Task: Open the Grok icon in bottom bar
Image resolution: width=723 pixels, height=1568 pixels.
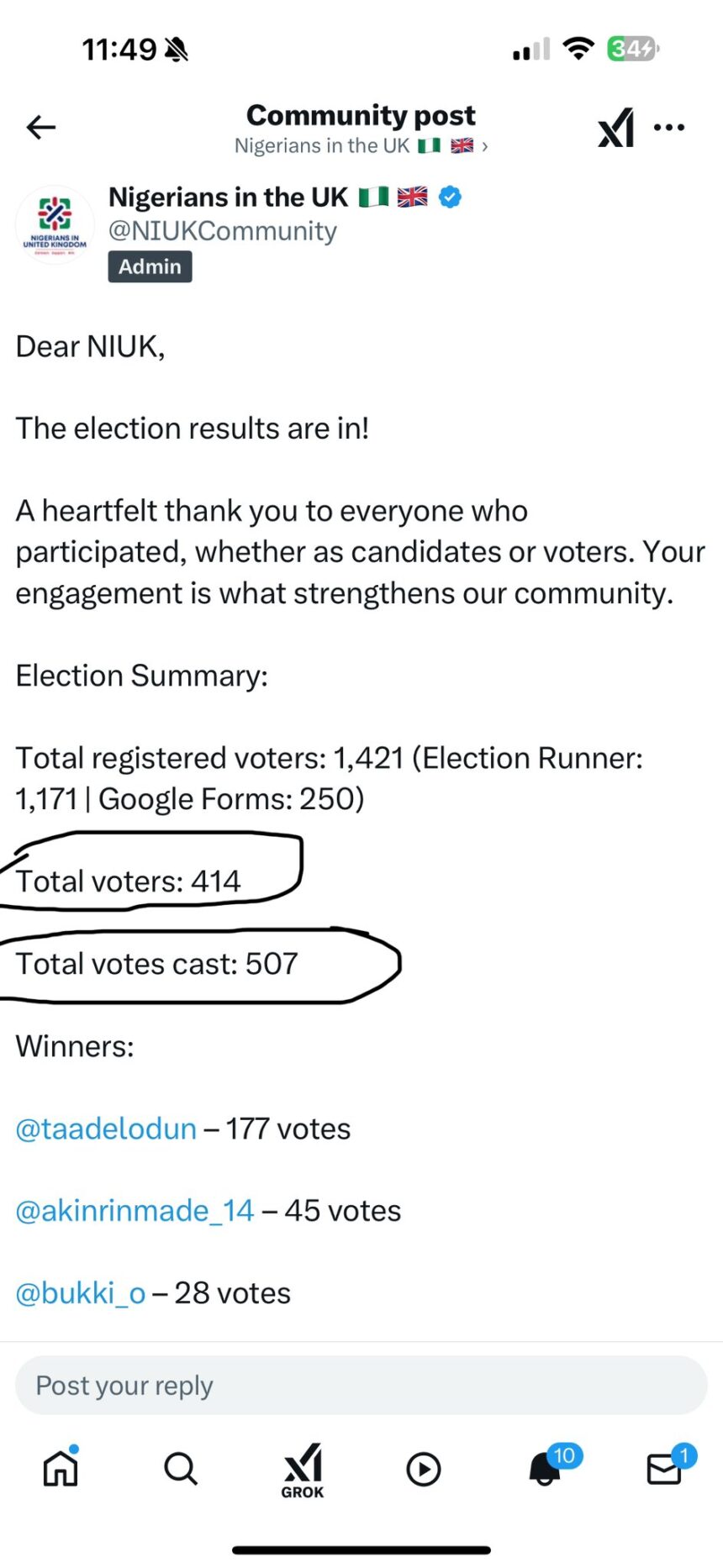Action: pos(302,1469)
